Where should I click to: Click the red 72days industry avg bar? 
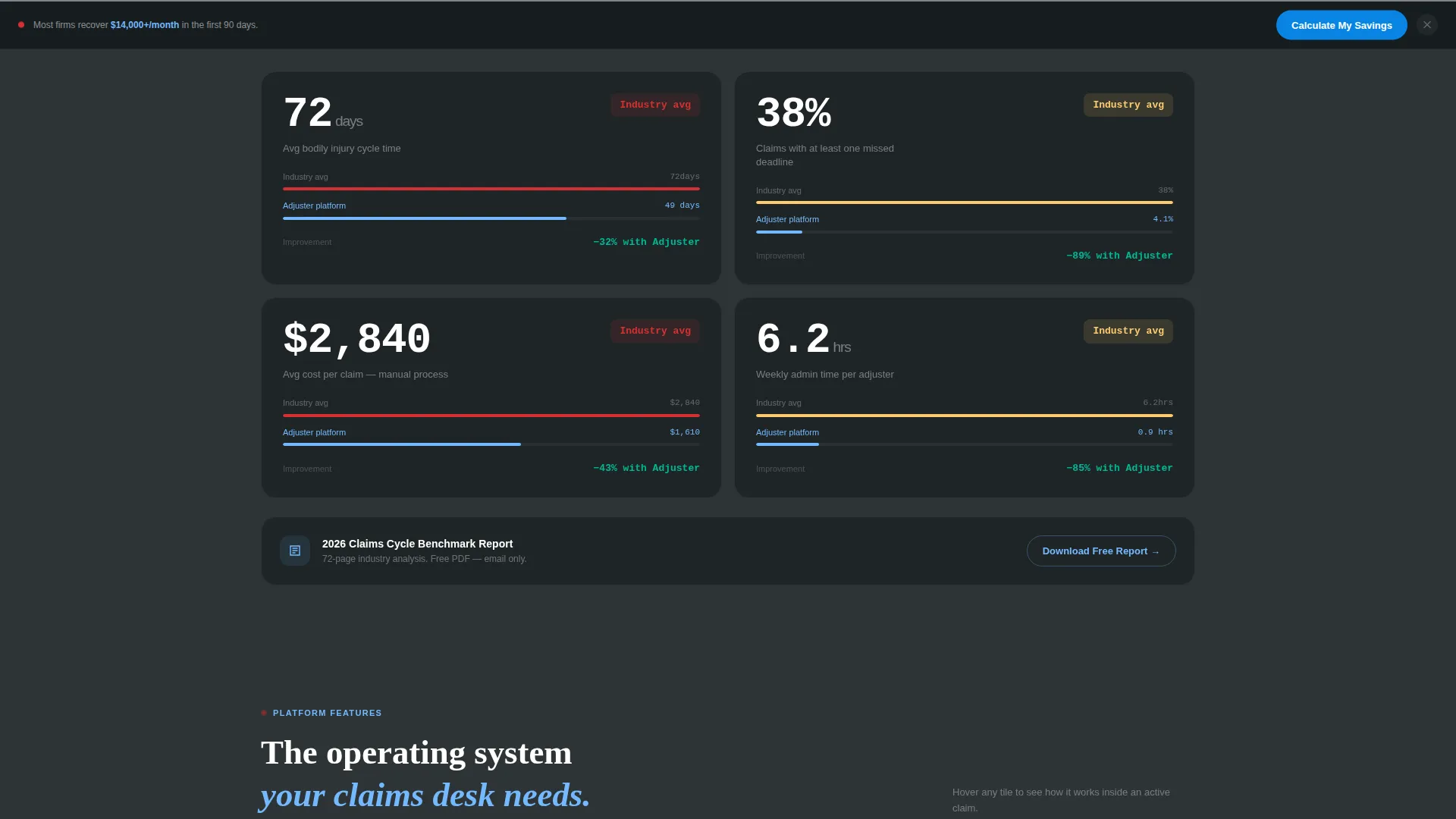pos(491,189)
